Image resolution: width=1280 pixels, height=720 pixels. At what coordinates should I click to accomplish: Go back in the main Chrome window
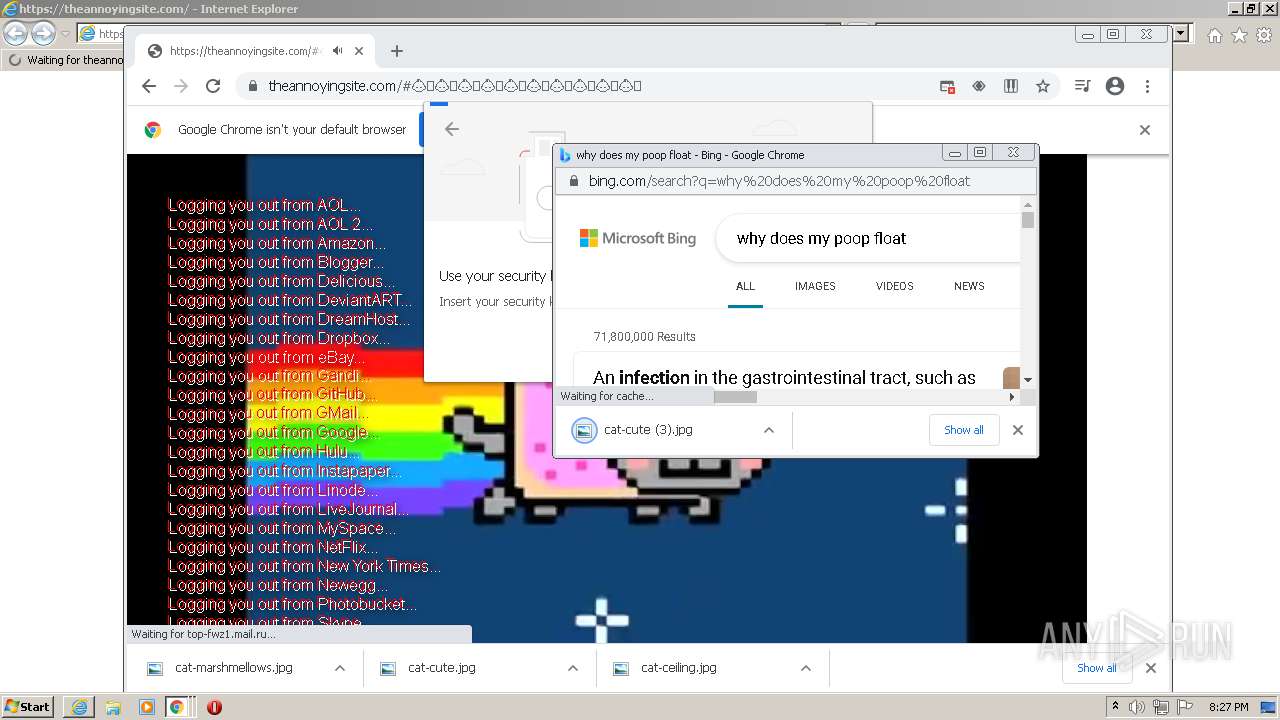click(x=149, y=86)
